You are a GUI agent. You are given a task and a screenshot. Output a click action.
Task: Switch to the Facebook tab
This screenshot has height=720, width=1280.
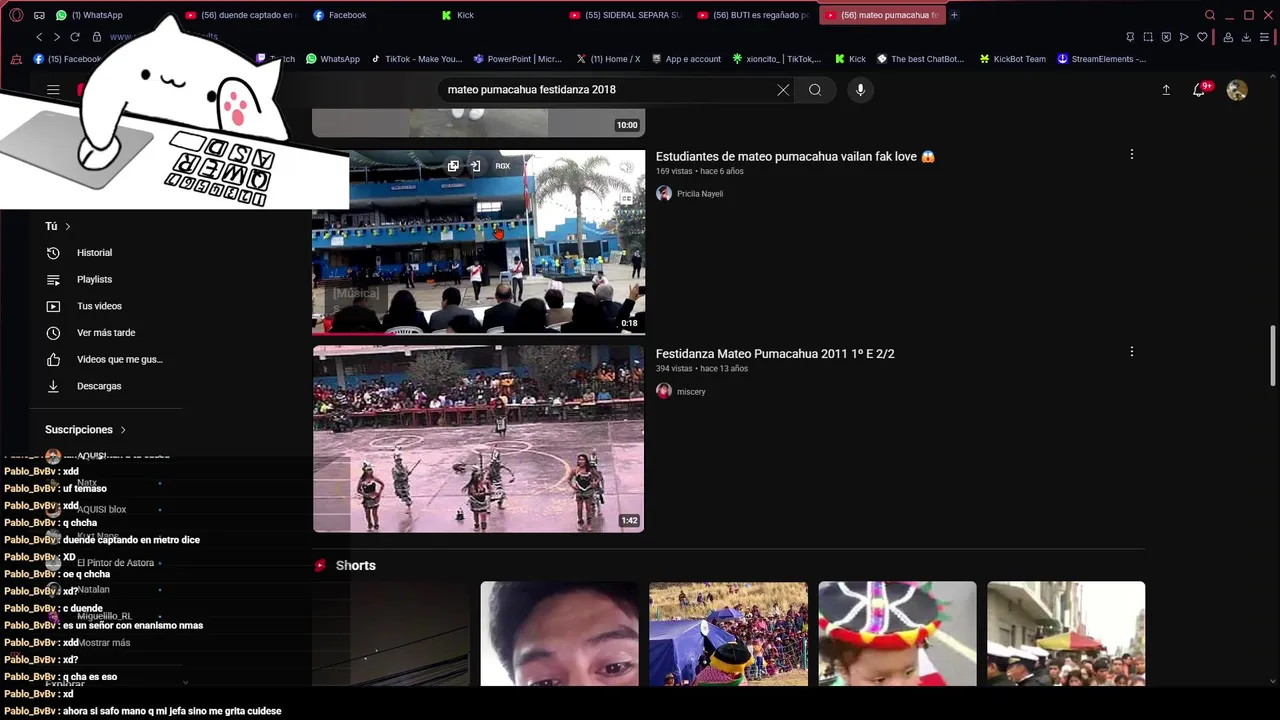tap(347, 15)
